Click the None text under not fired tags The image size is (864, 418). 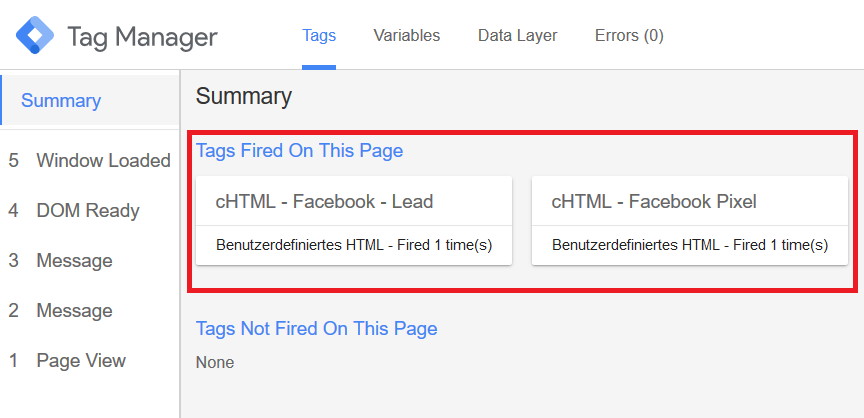point(215,362)
